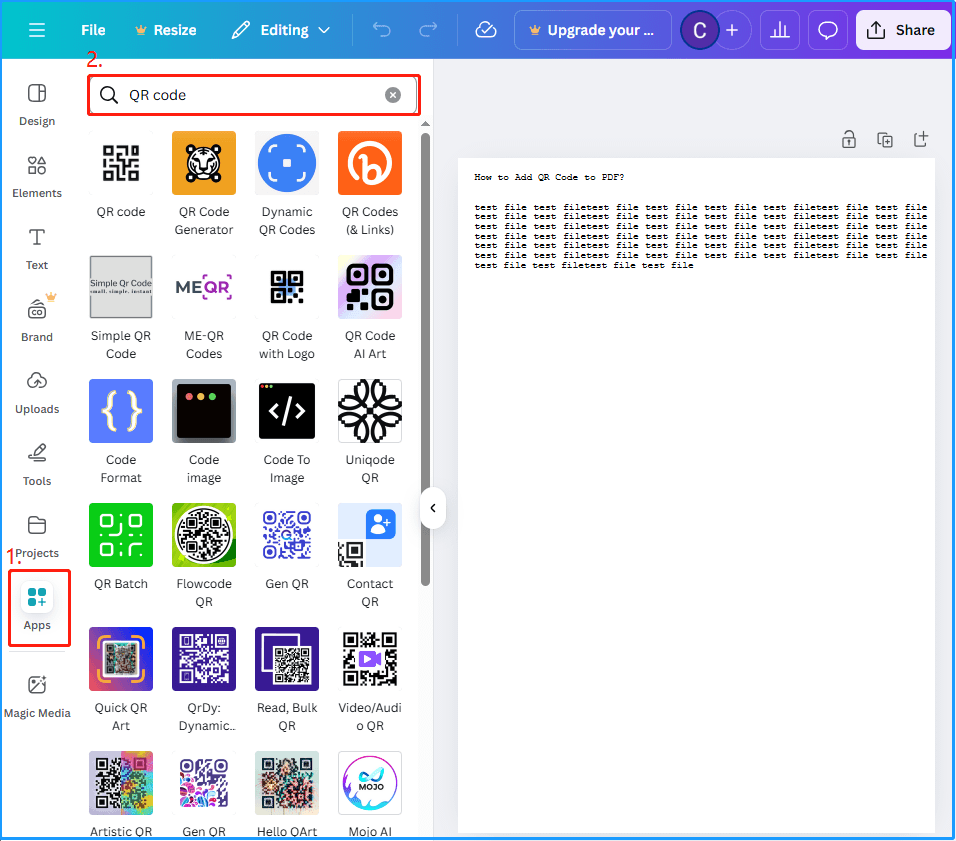Click the heading 'How to Add QR Code to PDF?'
This screenshot has width=956, height=841.
point(549,177)
